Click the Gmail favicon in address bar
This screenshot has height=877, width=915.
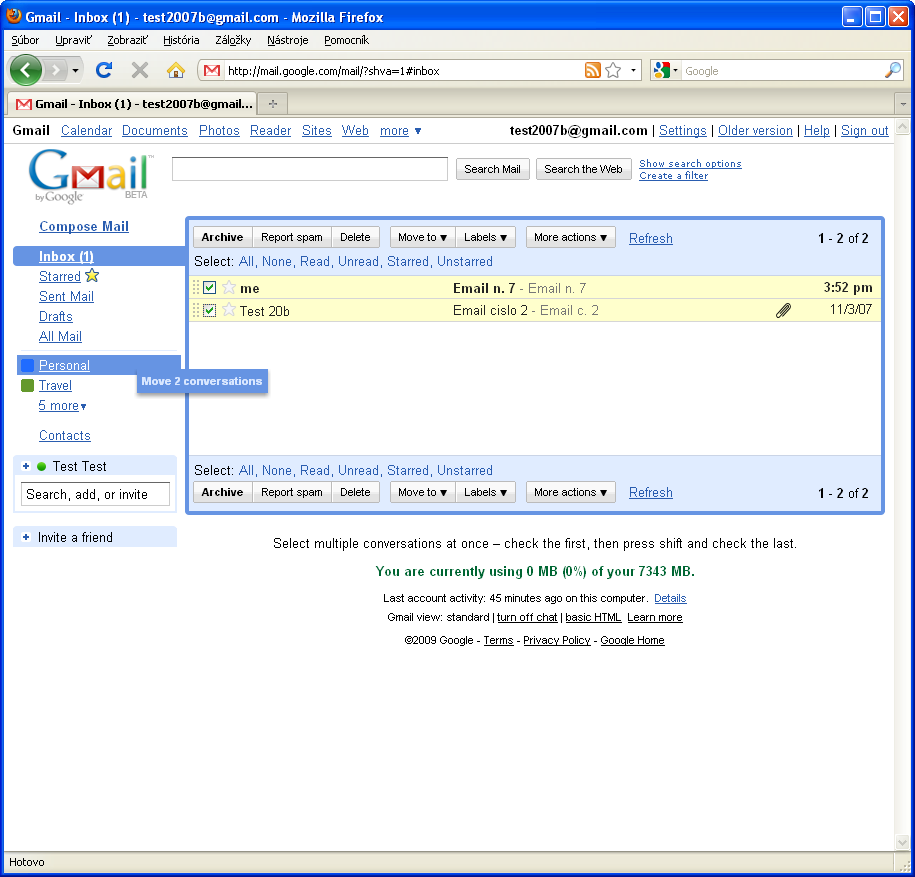point(212,71)
